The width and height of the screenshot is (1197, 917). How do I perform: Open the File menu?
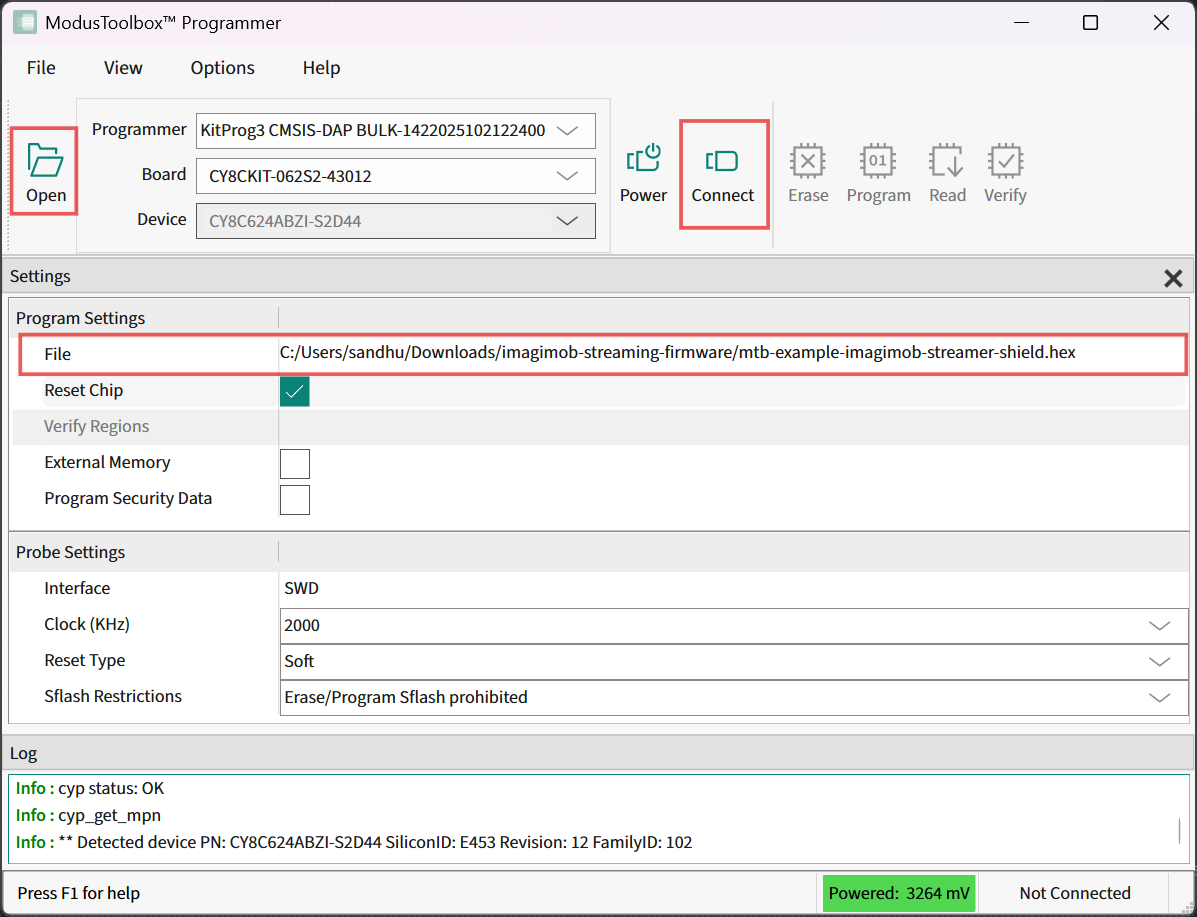[x=41, y=68]
